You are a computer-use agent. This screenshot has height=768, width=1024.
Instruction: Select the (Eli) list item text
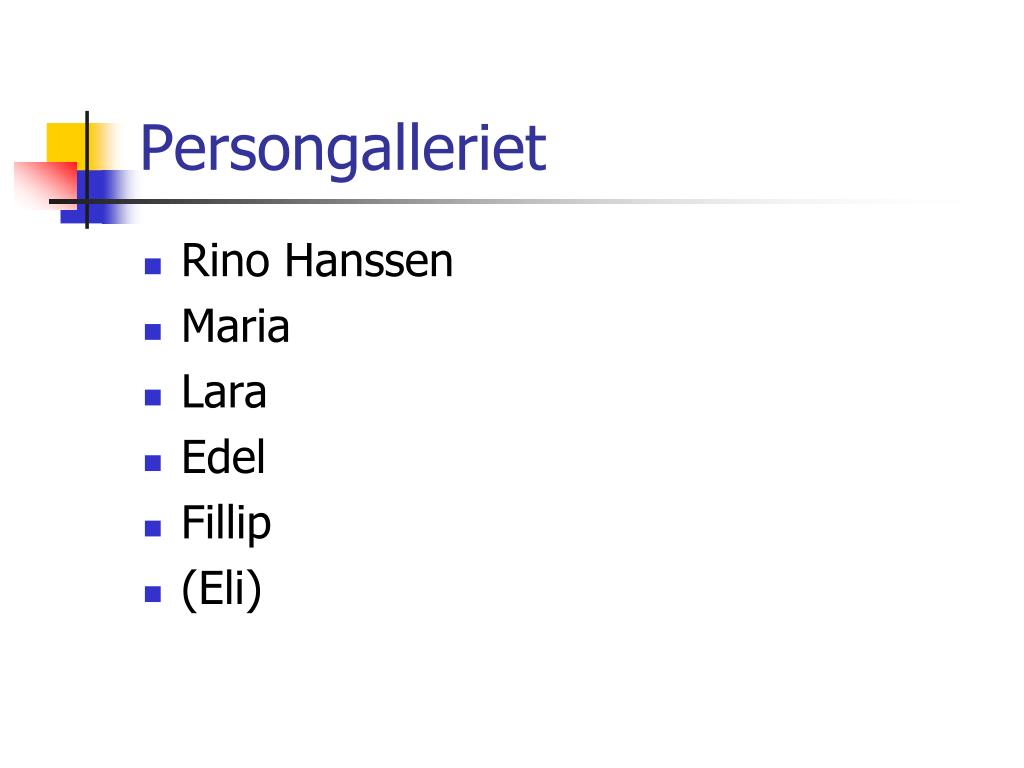[x=221, y=589]
